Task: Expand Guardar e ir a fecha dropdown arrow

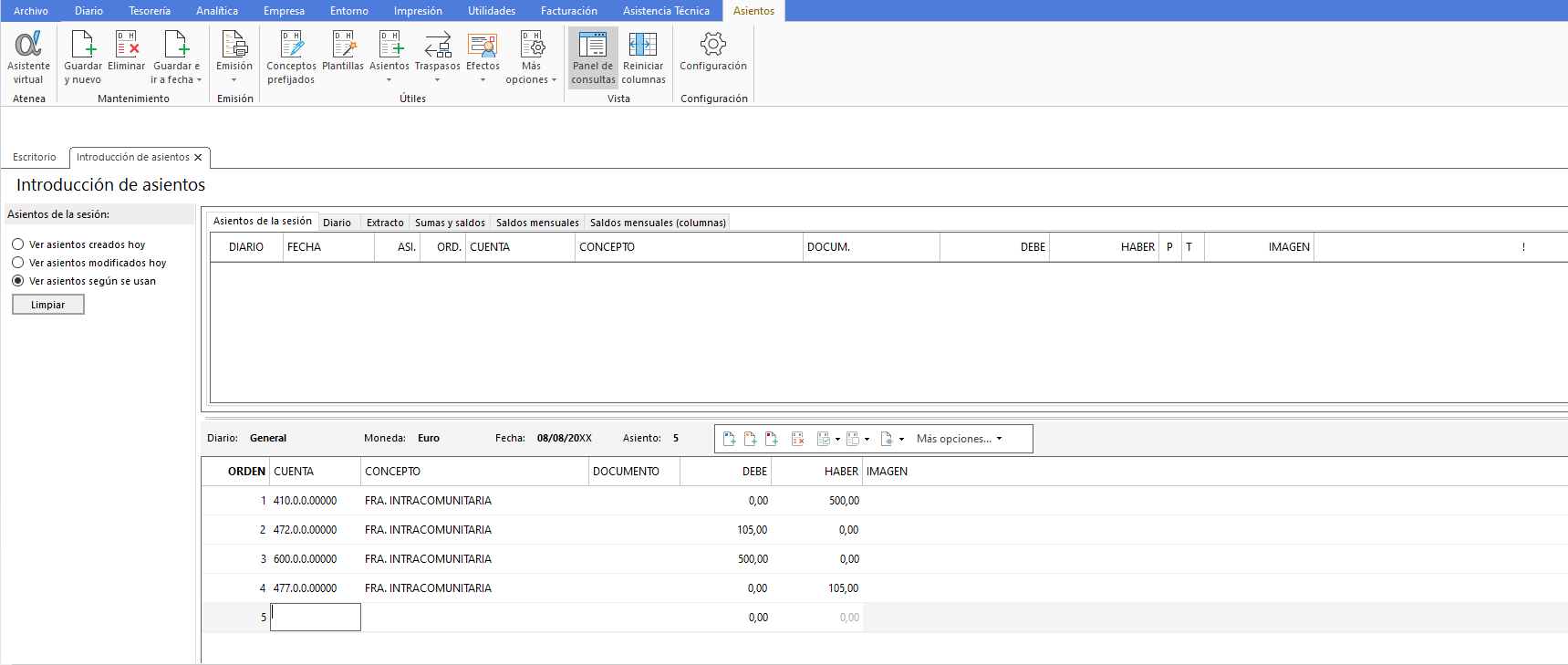Action: coord(199,80)
